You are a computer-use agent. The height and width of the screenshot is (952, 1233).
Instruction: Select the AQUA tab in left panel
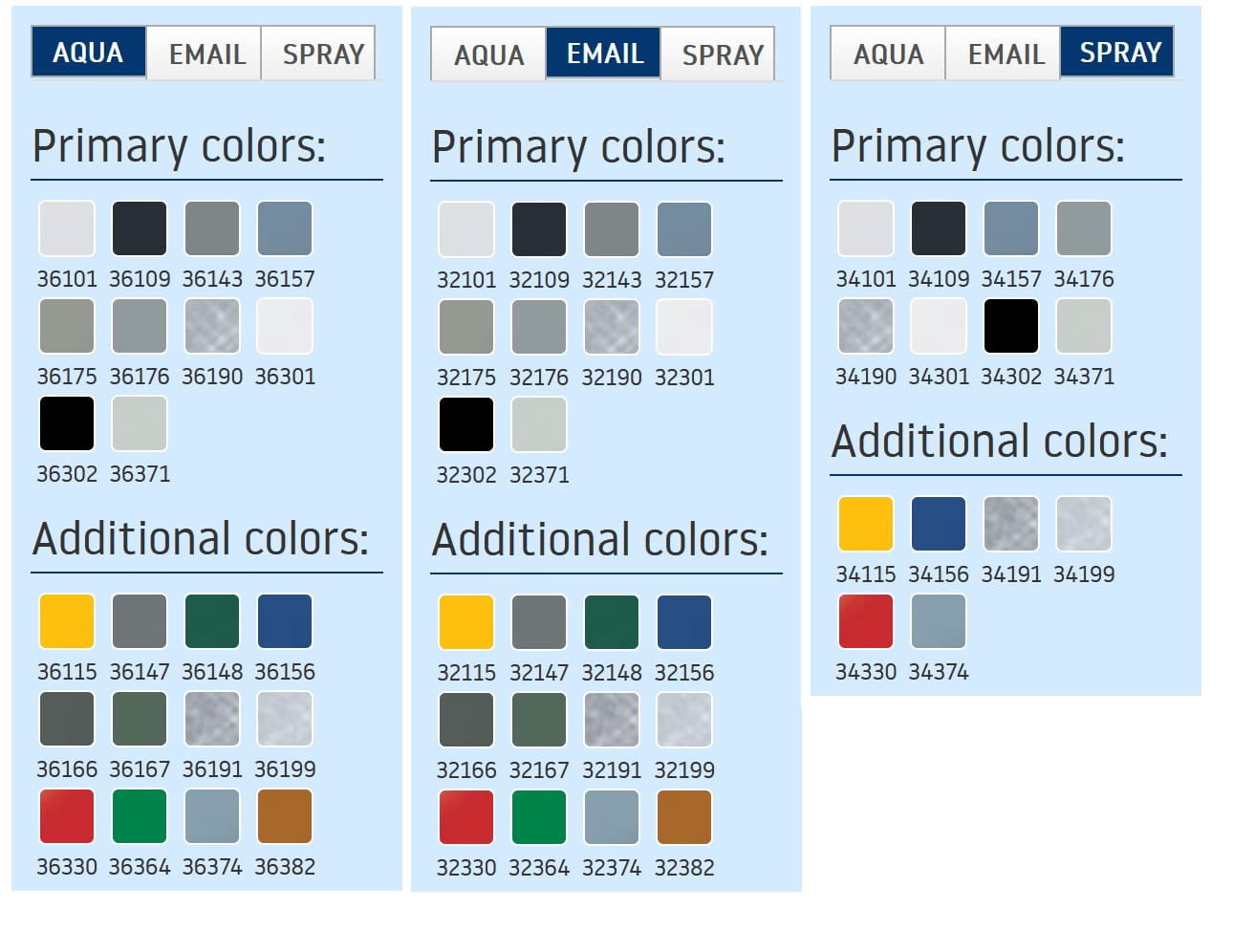[88, 53]
